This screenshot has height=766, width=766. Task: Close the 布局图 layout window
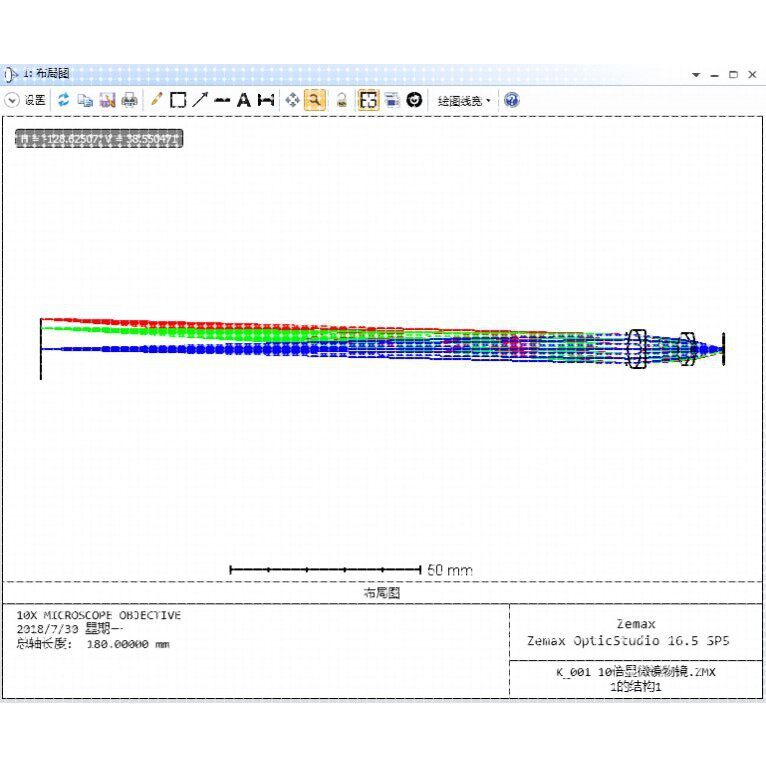(752, 75)
